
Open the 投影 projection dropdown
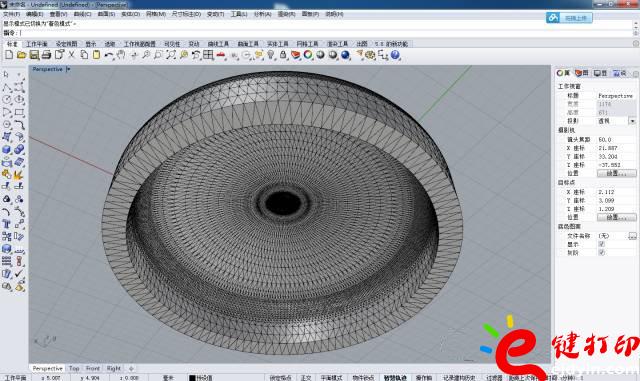coord(632,121)
